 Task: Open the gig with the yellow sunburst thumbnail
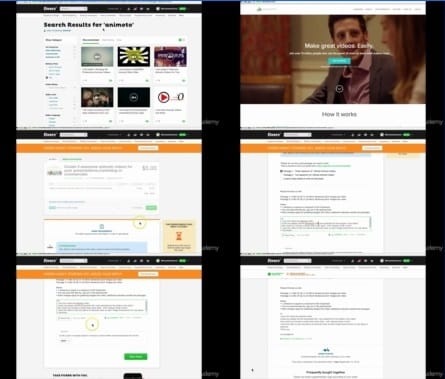tap(134, 57)
